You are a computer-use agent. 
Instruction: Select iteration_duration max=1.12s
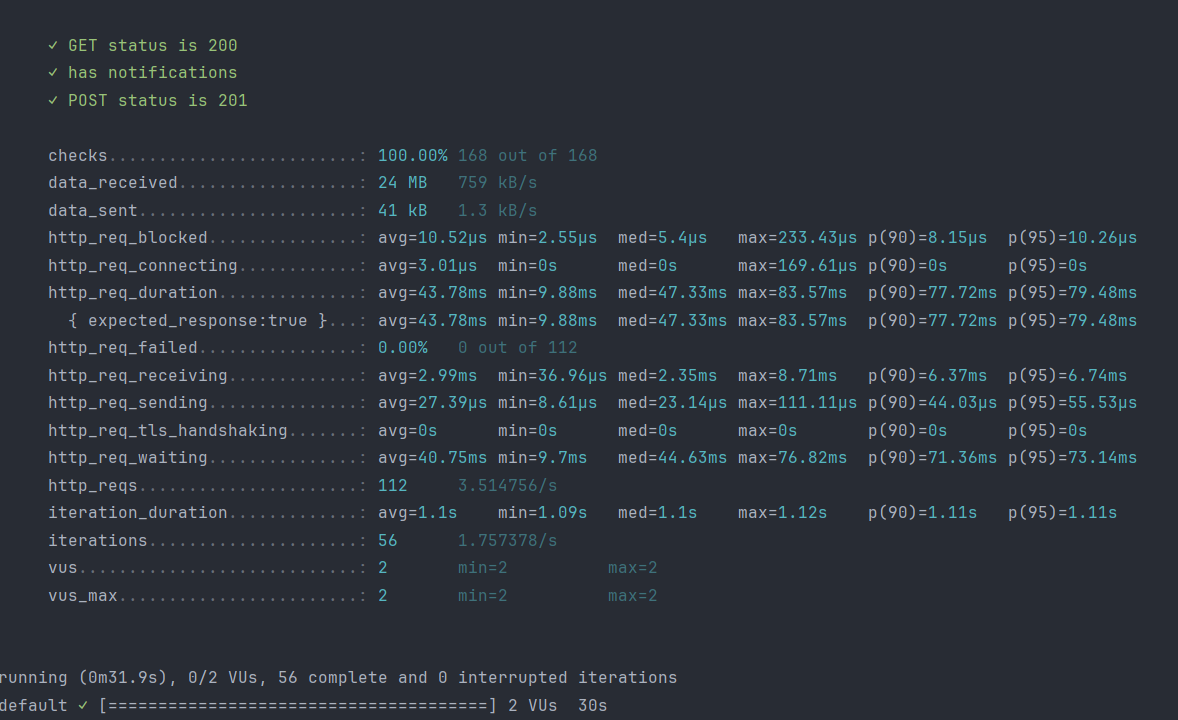pyautogui.click(x=782, y=513)
